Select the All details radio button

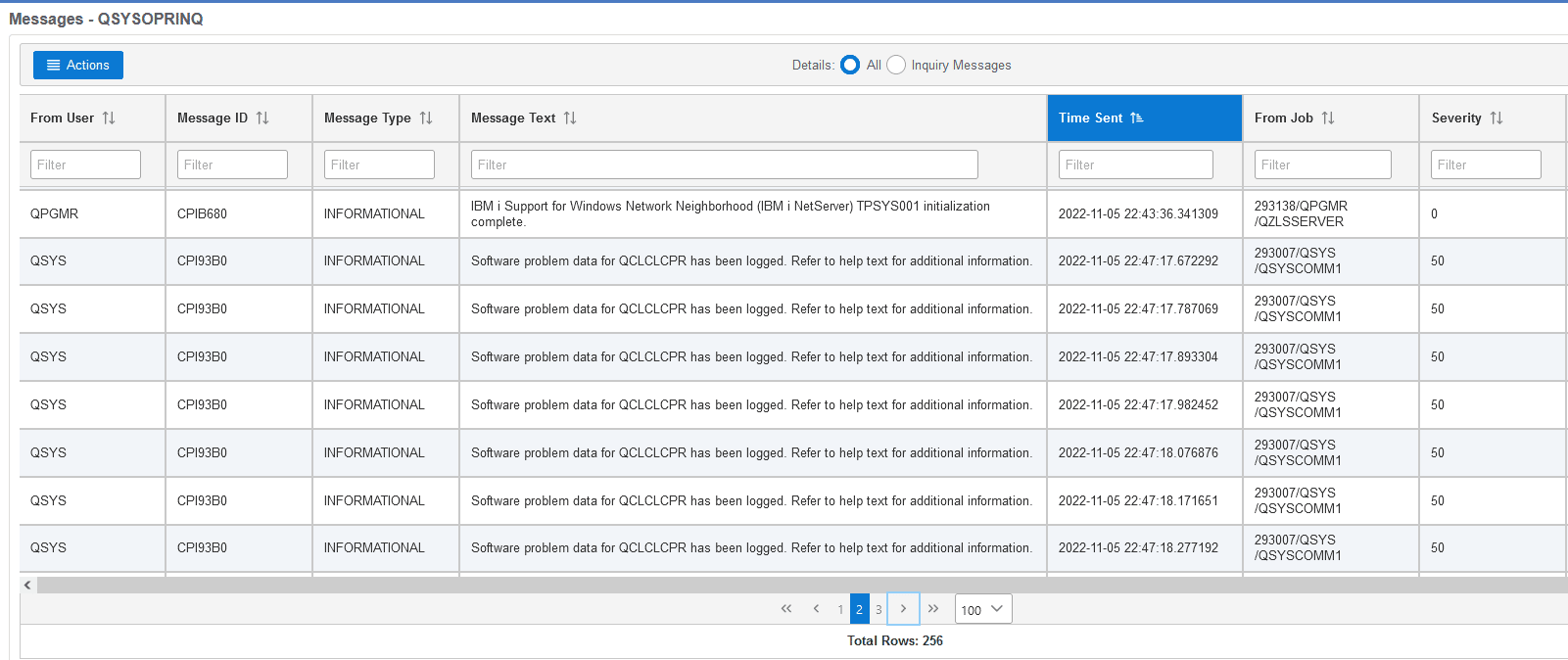tap(850, 65)
